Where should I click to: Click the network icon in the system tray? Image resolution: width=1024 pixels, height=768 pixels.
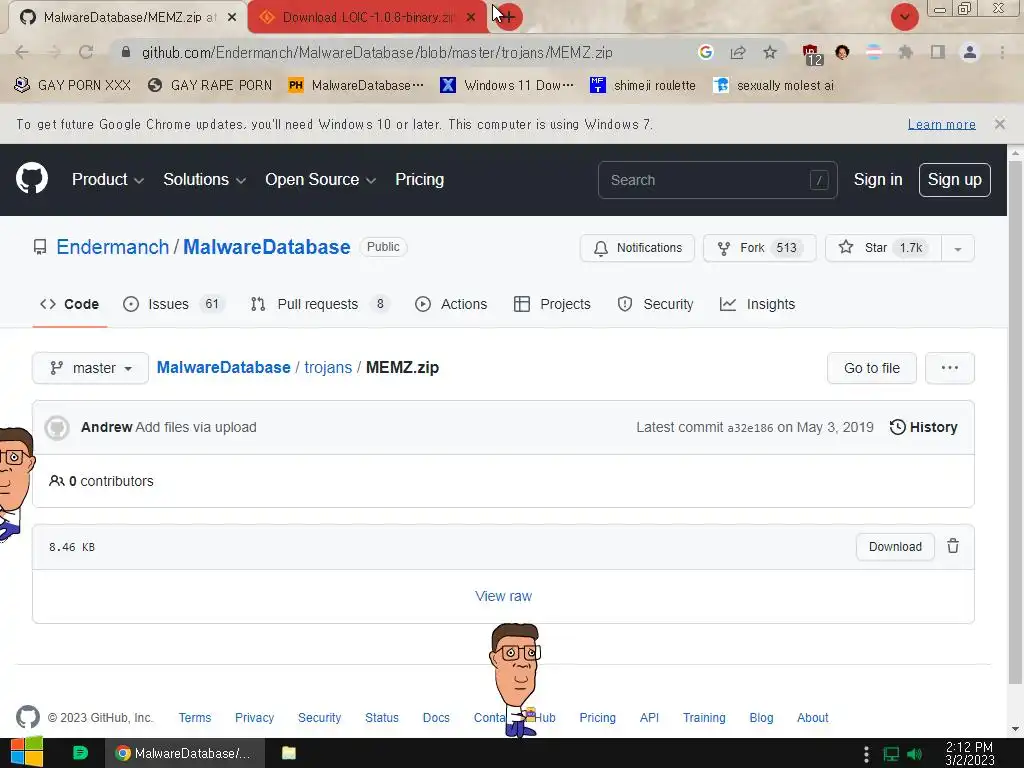(x=891, y=754)
